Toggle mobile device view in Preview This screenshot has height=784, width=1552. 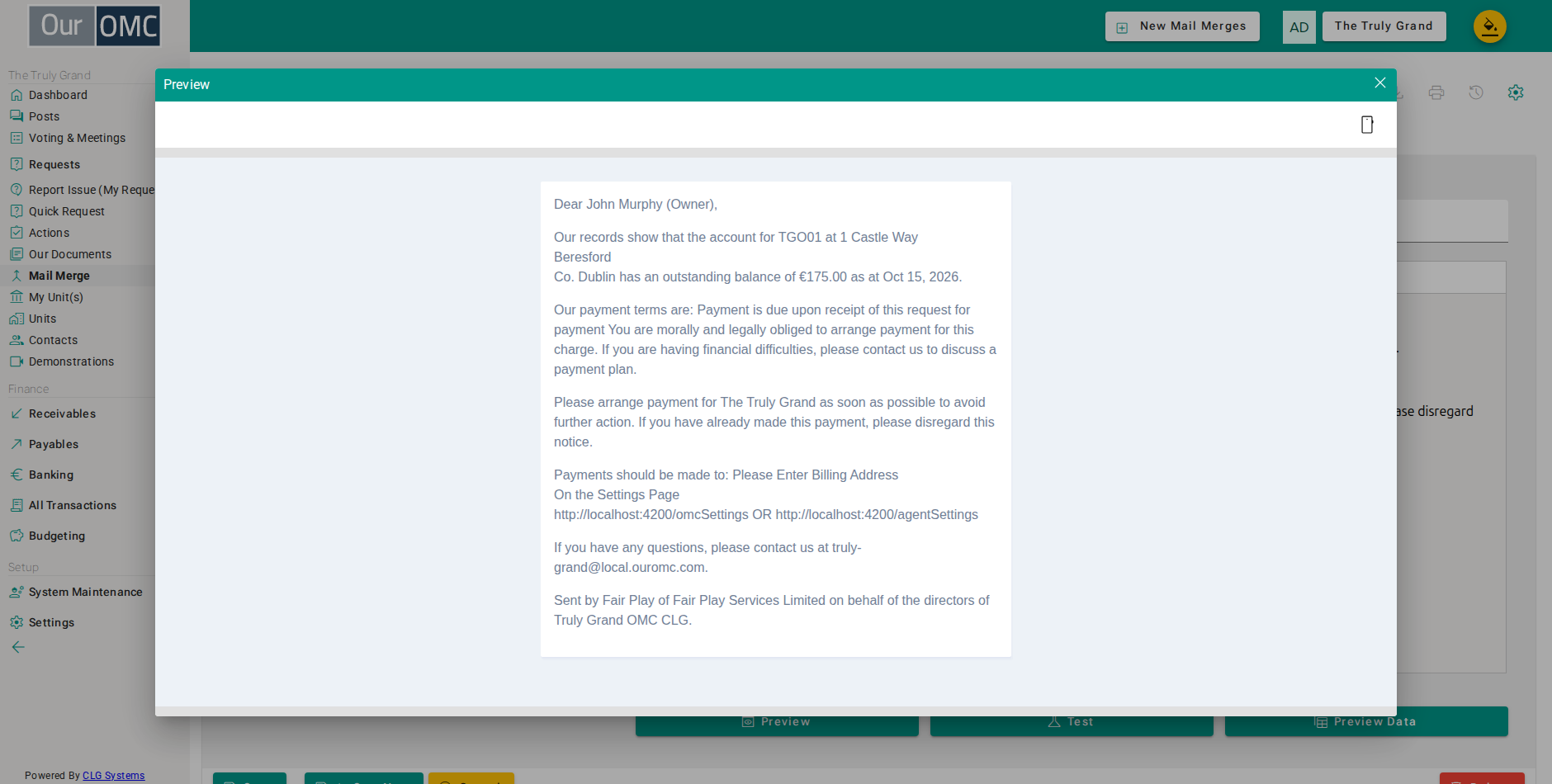click(x=1367, y=125)
